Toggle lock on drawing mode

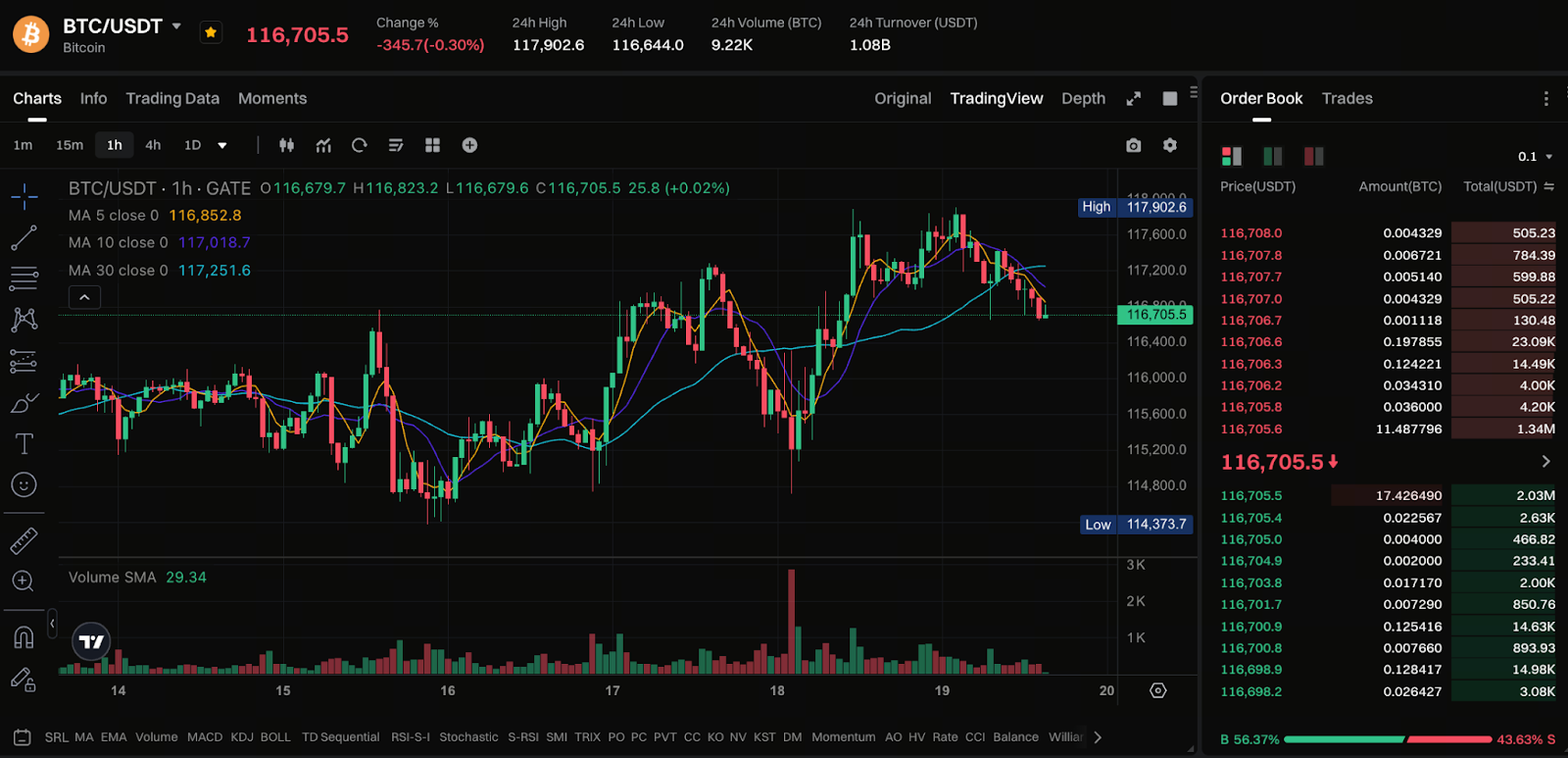tap(24, 679)
